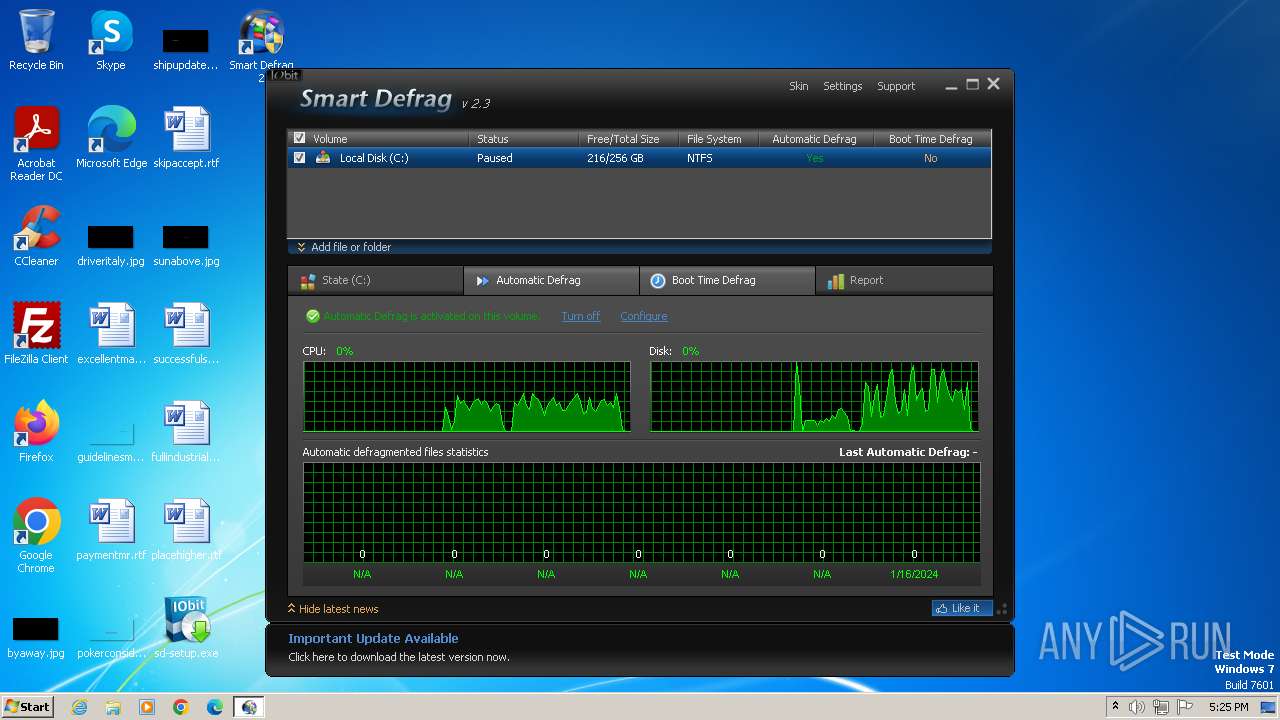
Task: Open byaway.jpg image file
Action: [36, 638]
